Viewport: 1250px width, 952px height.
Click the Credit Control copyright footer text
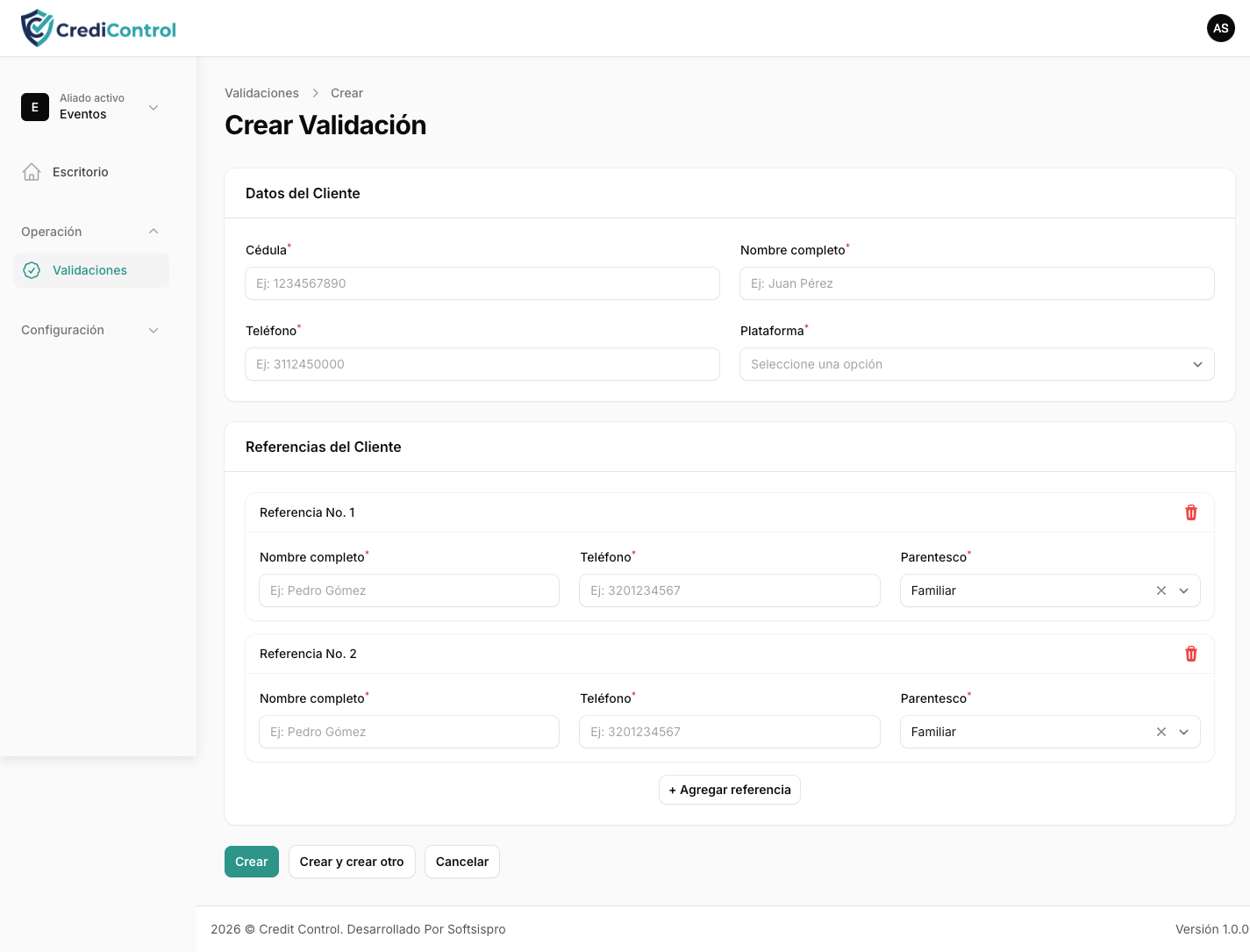click(x=358, y=929)
